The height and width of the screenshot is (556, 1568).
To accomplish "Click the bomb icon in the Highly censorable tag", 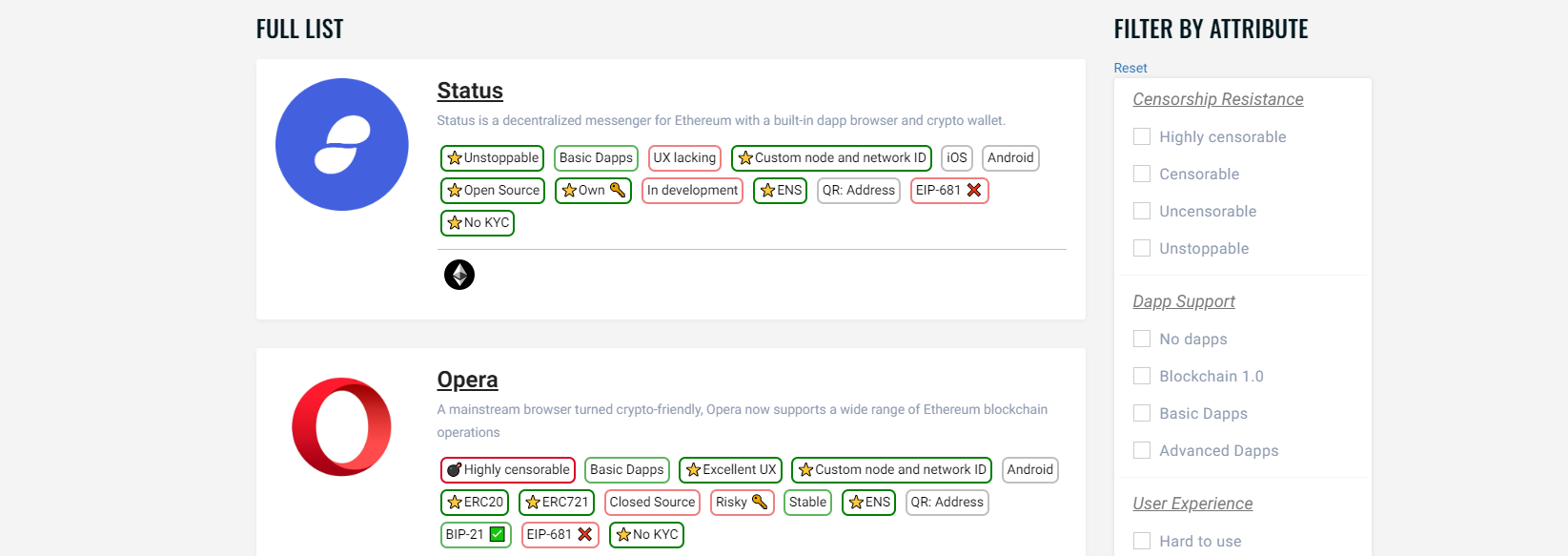I will tap(455, 469).
